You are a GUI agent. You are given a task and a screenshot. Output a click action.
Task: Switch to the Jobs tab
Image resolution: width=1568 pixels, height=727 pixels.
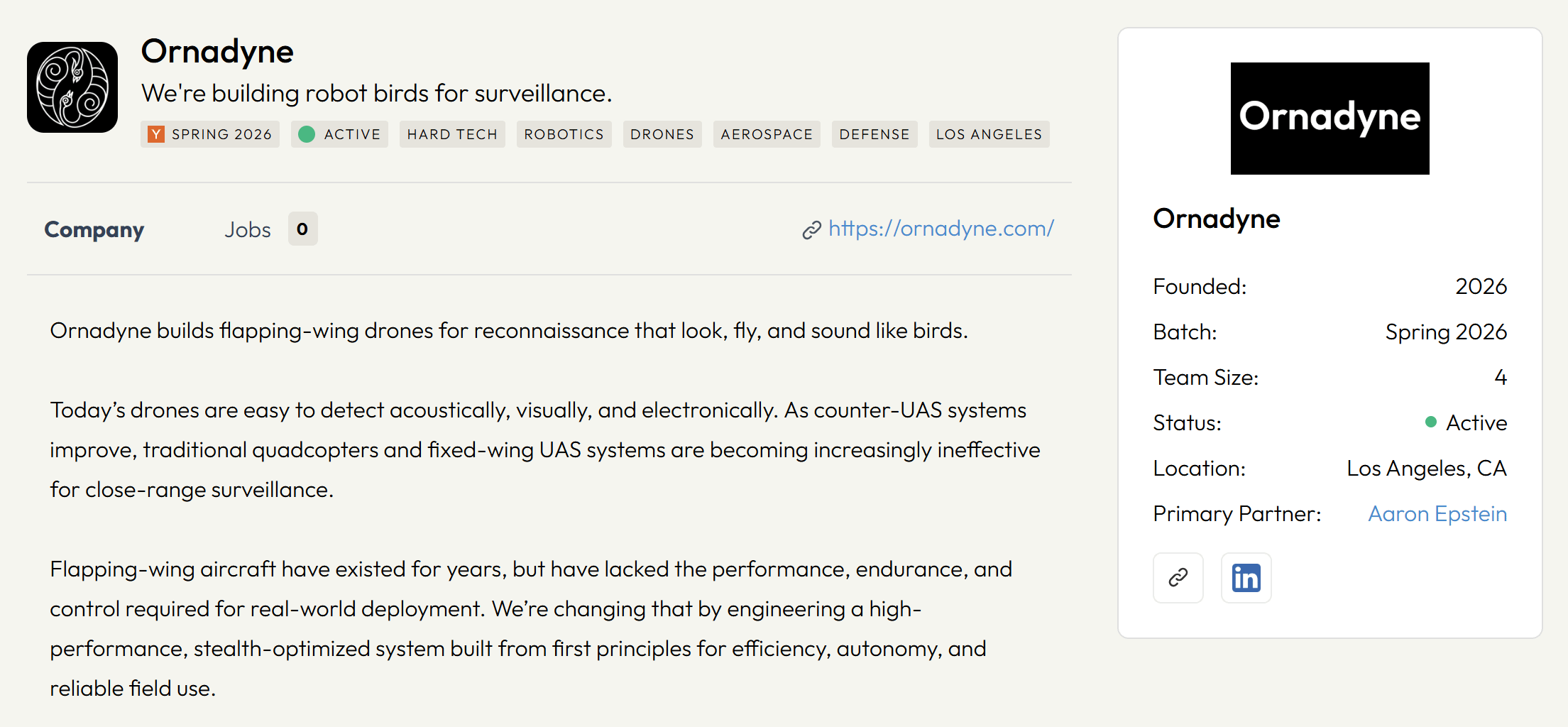pos(248,229)
